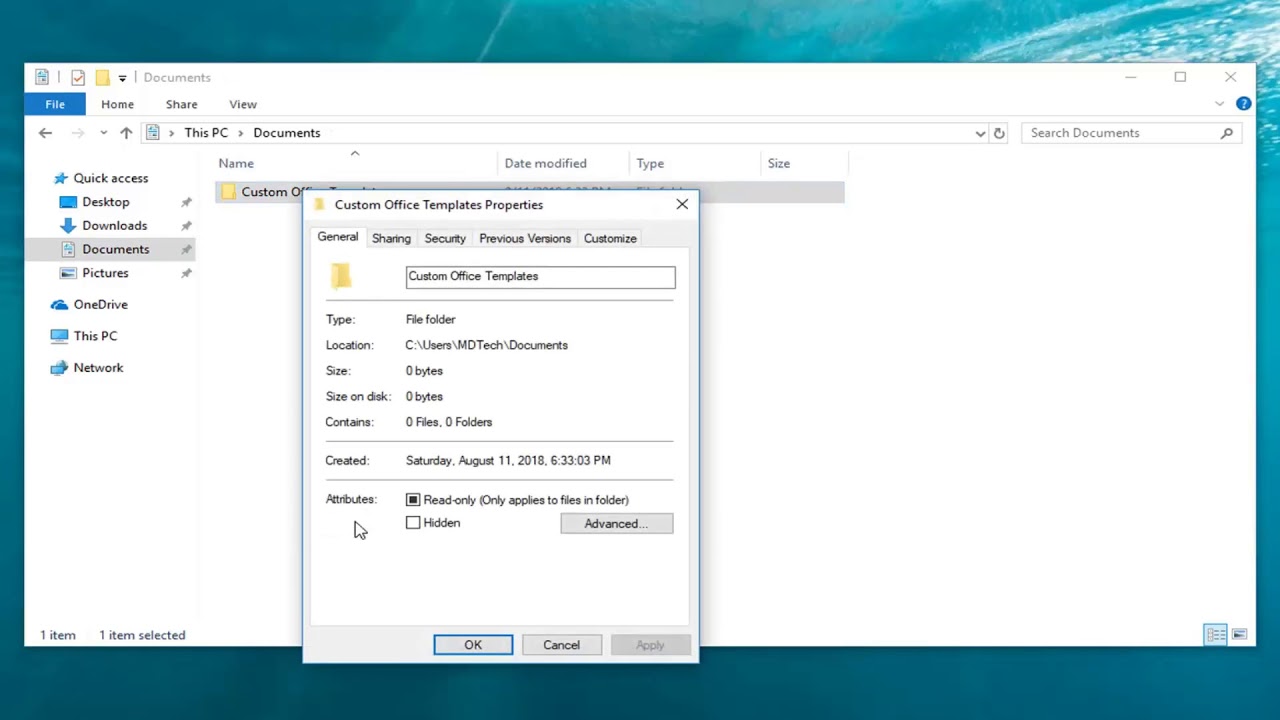Confirm Properties with OK button

(473, 645)
